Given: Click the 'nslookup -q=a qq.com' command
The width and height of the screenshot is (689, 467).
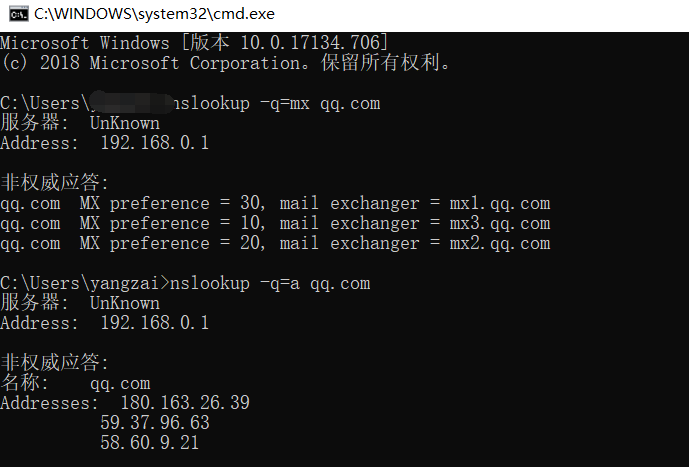Looking at the screenshot, I should point(270,284).
